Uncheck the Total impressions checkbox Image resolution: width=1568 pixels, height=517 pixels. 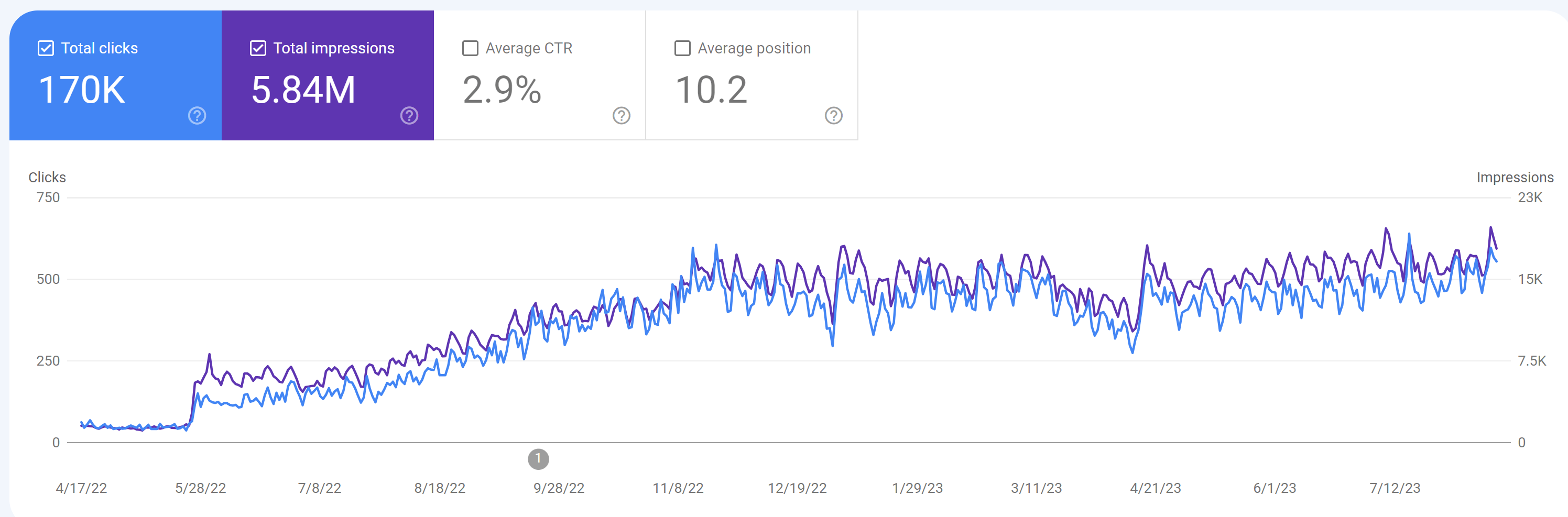click(258, 48)
